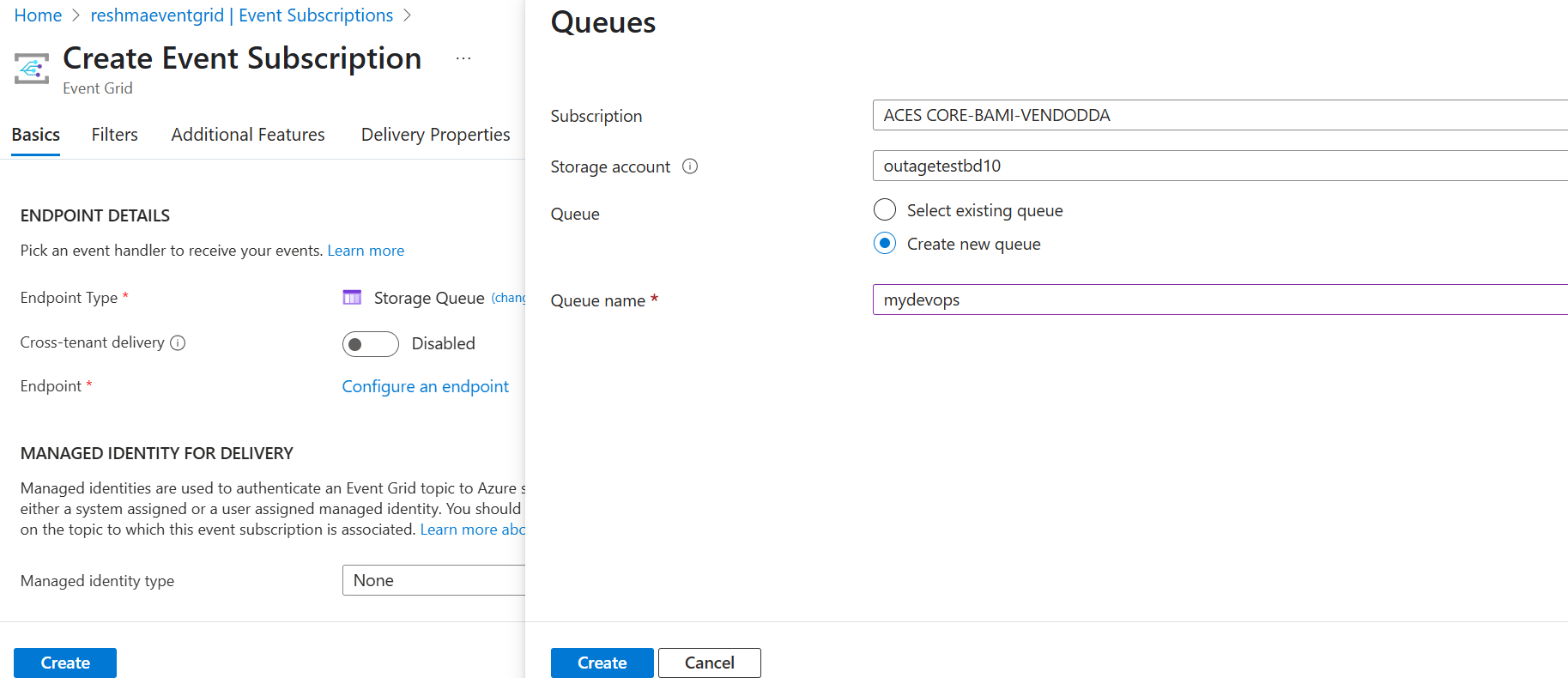Switch to the Basics tab
The image size is (1568, 678).
[36, 135]
